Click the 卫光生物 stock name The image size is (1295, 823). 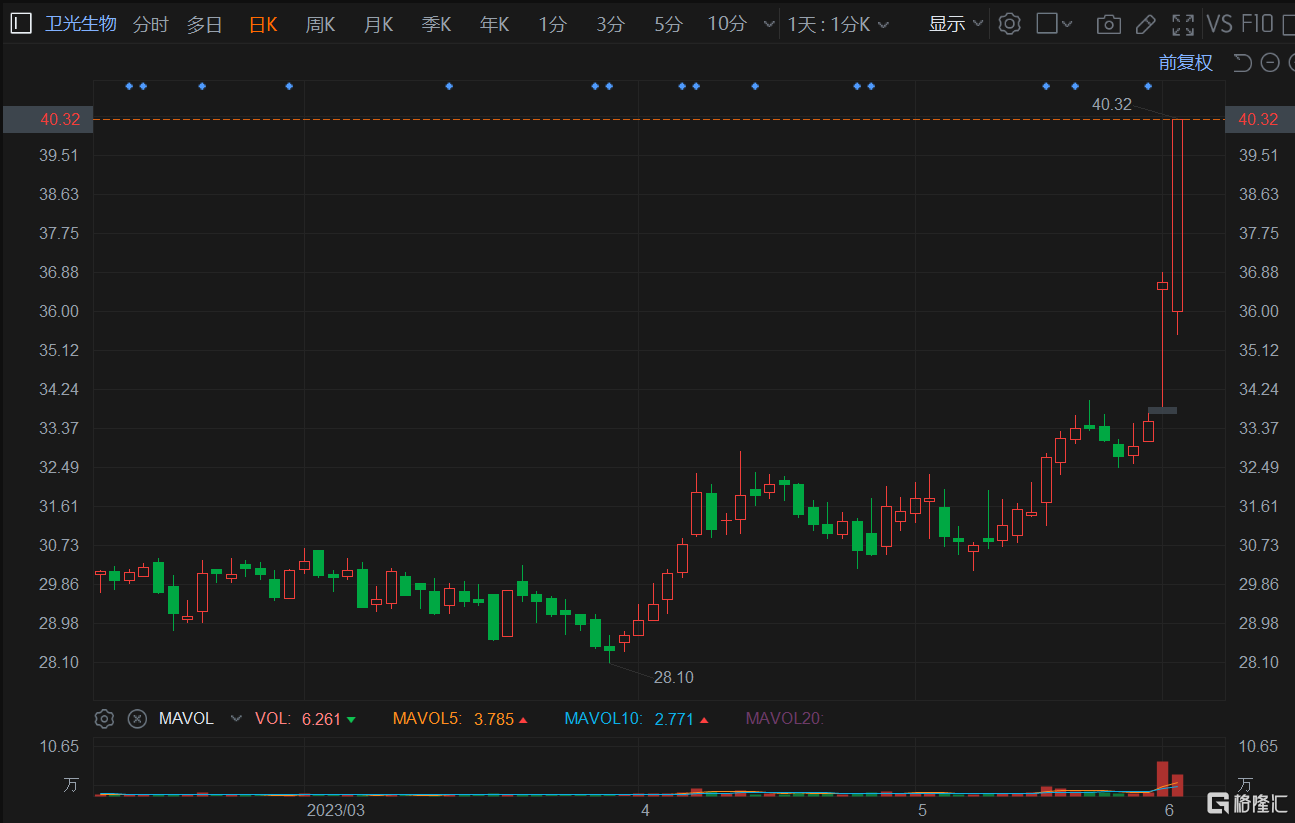tap(81, 24)
